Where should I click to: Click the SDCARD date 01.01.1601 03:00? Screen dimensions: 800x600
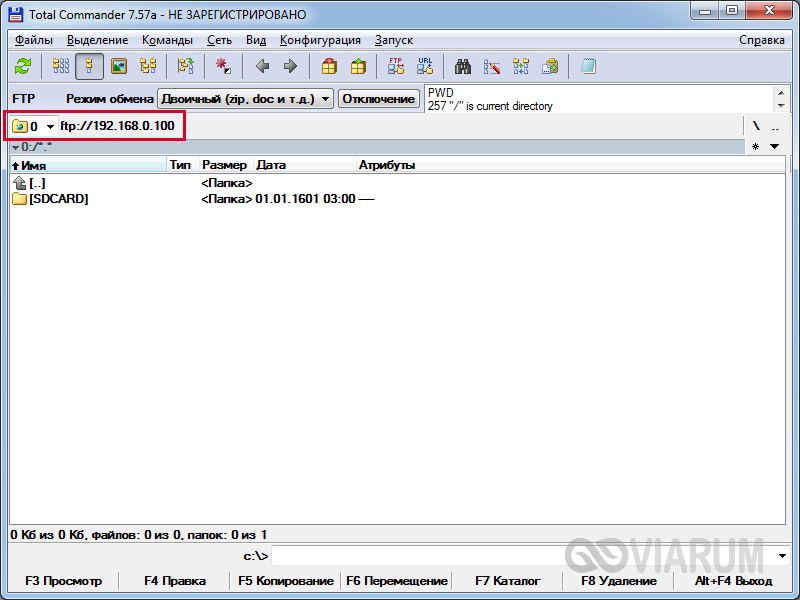tap(305, 198)
